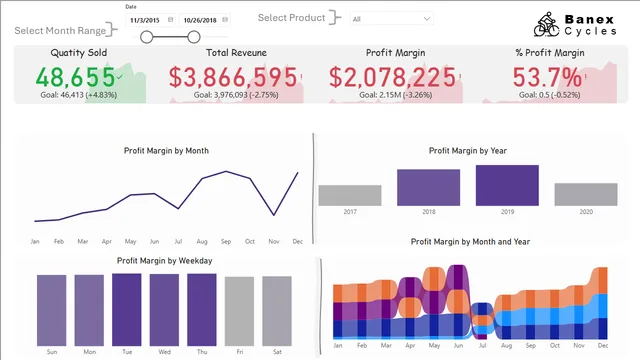Viewport: 640px width, 360px height.
Task: Click the Profit Margin by Year chart title
Action: 468,151
